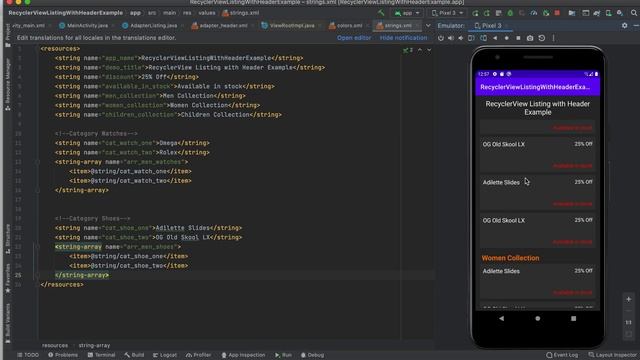The height and width of the screenshot is (360, 640).
Task: Toggle the Build Variants side panel
Action: [x=8, y=322]
